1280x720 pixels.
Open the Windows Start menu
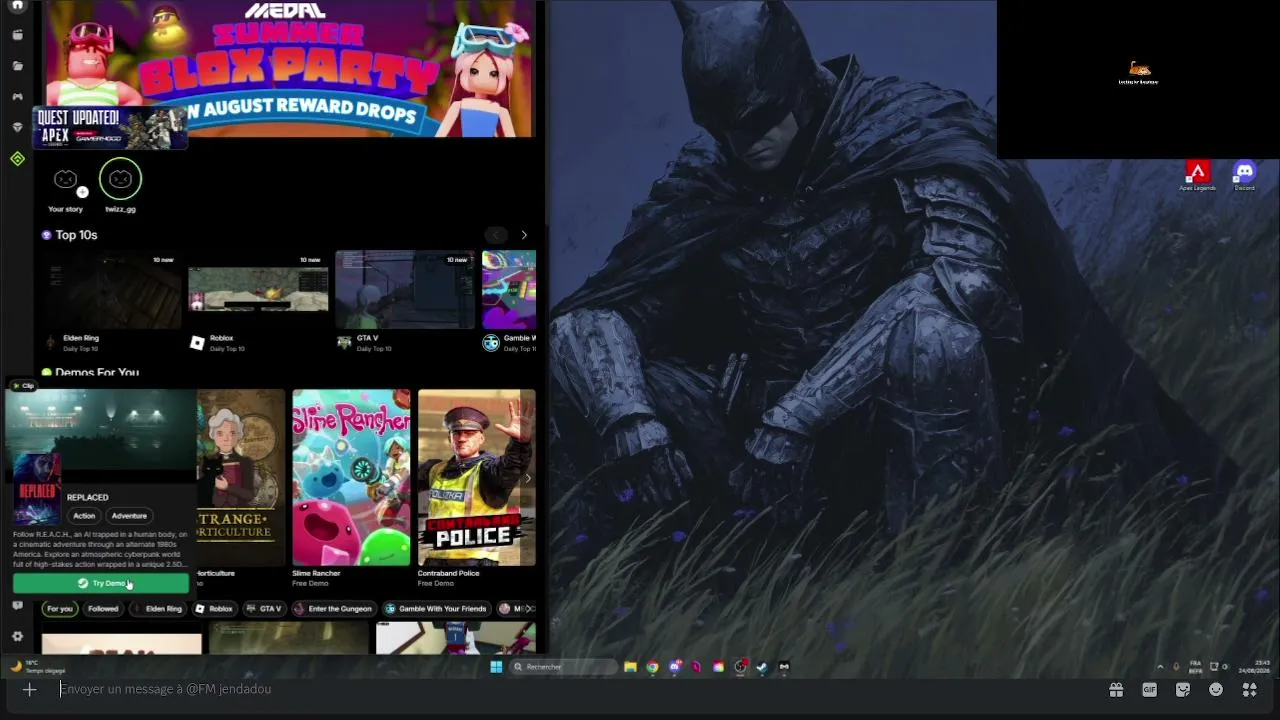(x=496, y=667)
